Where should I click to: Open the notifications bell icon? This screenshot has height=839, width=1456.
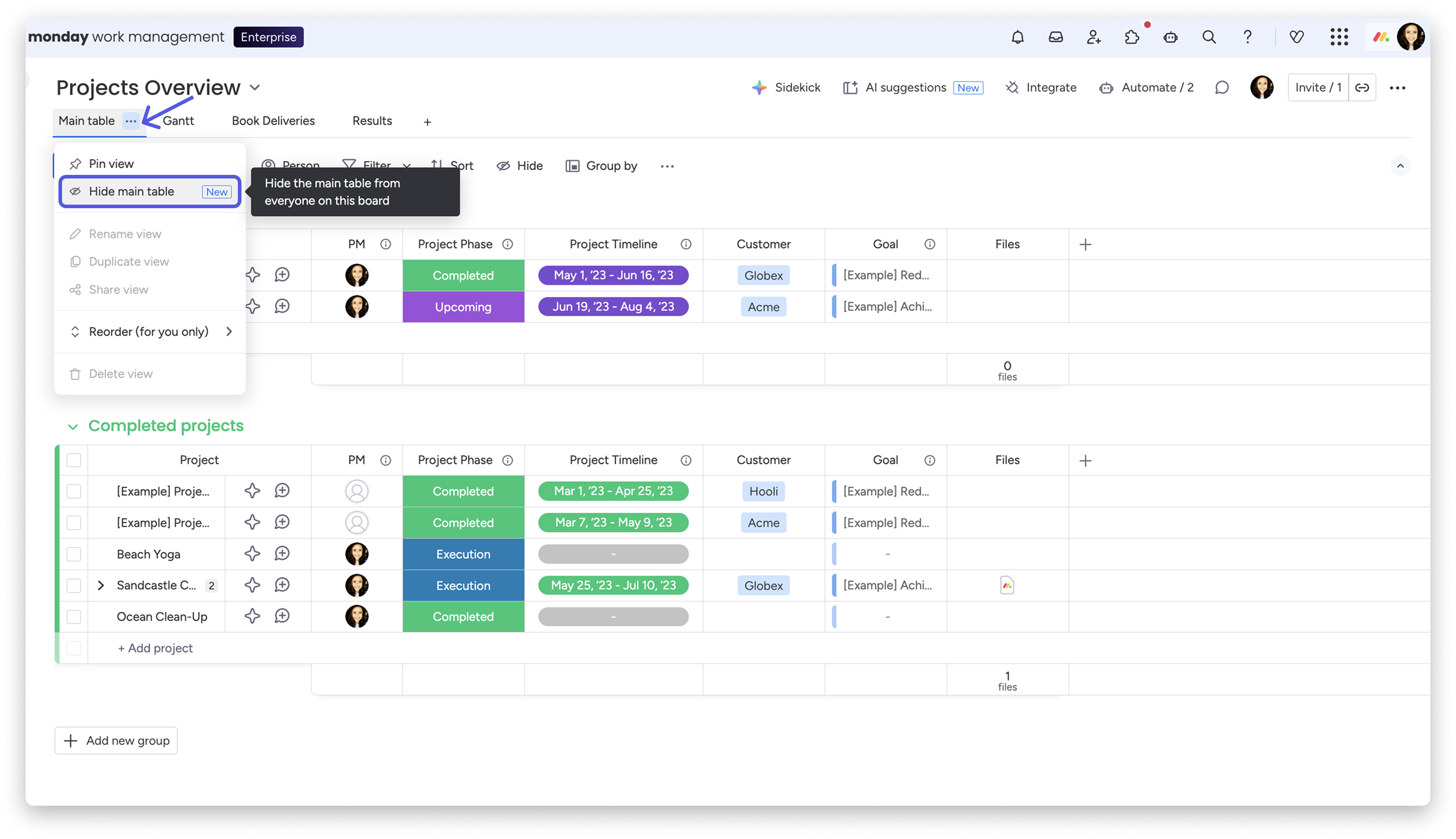point(1017,37)
